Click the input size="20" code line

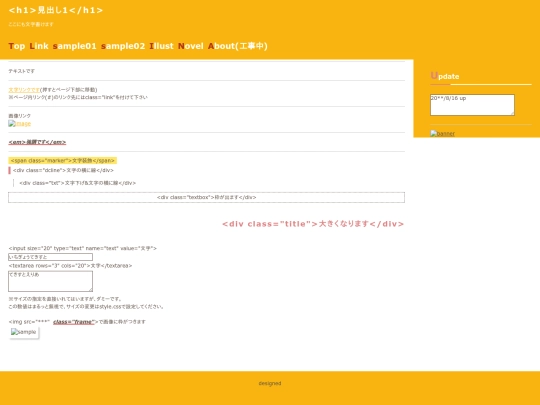[x=83, y=248]
